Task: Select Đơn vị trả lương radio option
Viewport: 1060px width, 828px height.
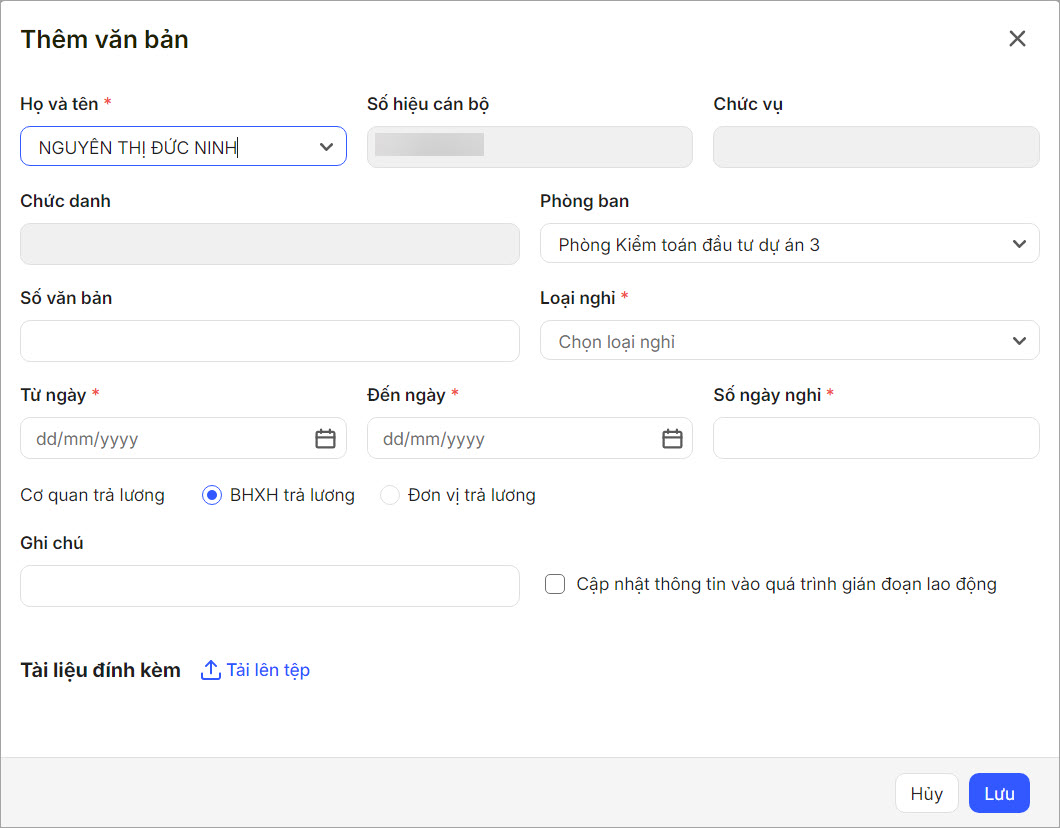Action: tap(390, 495)
